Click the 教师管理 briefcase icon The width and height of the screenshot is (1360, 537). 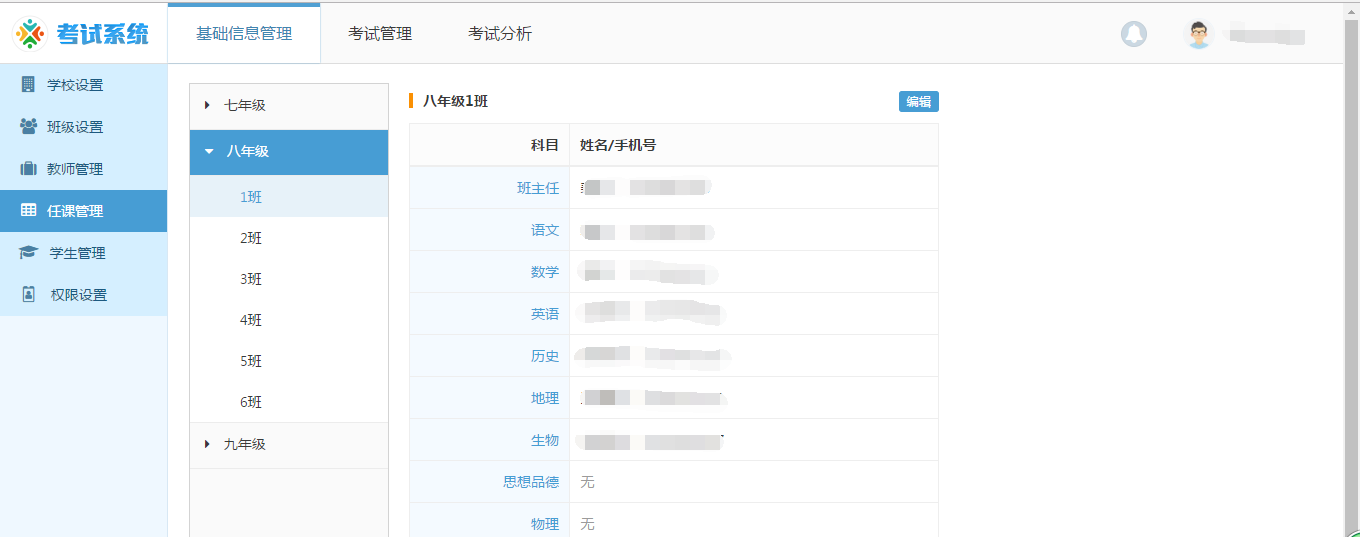pyautogui.click(x=28, y=169)
